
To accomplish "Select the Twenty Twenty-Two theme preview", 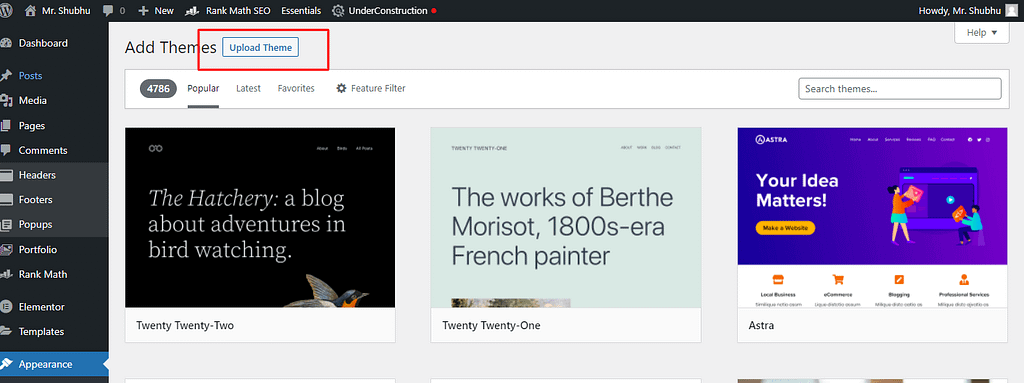I will coord(260,218).
